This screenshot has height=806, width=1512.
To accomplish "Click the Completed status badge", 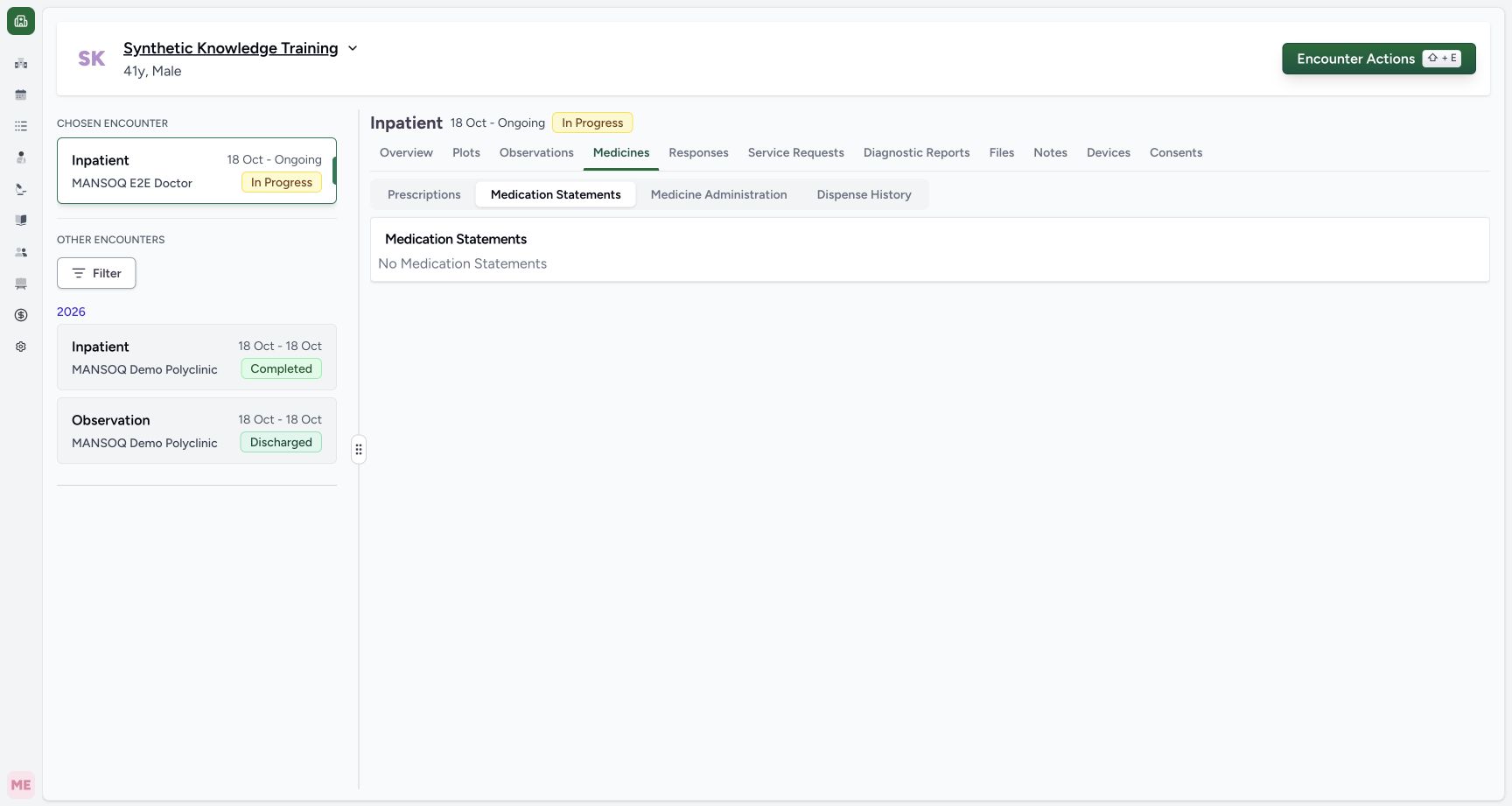I will click(281, 368).
